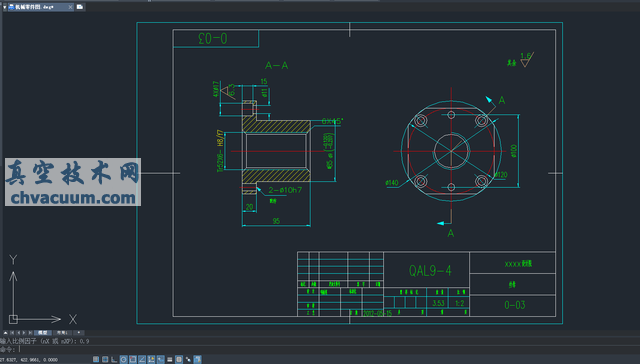Expand the layout tabs up-arrow menu
The image size is (640, 364).
(x=5, y=333)
